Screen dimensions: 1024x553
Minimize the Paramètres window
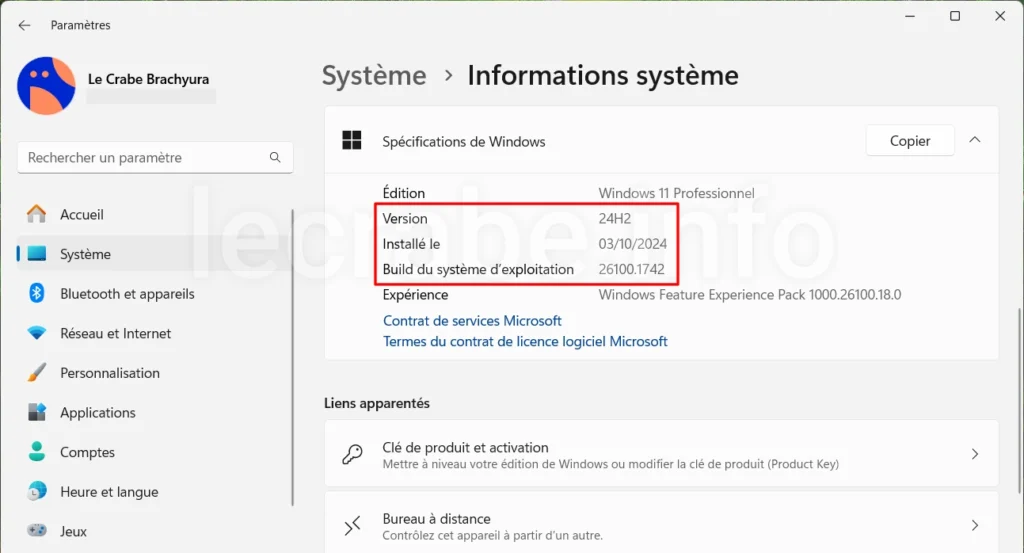tap(910, 16)
